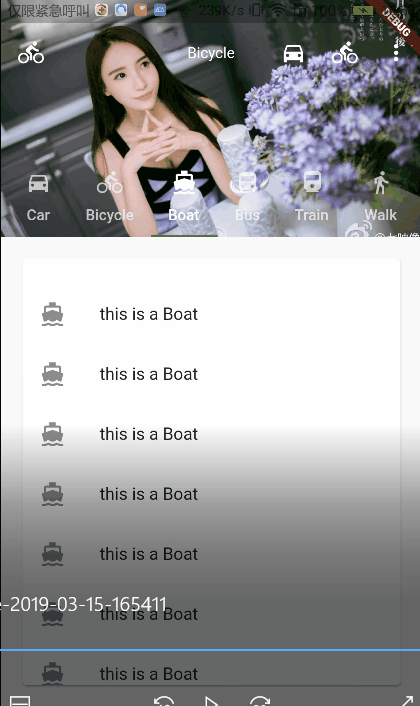Choose the Walk tab

(x=381, y=198)
